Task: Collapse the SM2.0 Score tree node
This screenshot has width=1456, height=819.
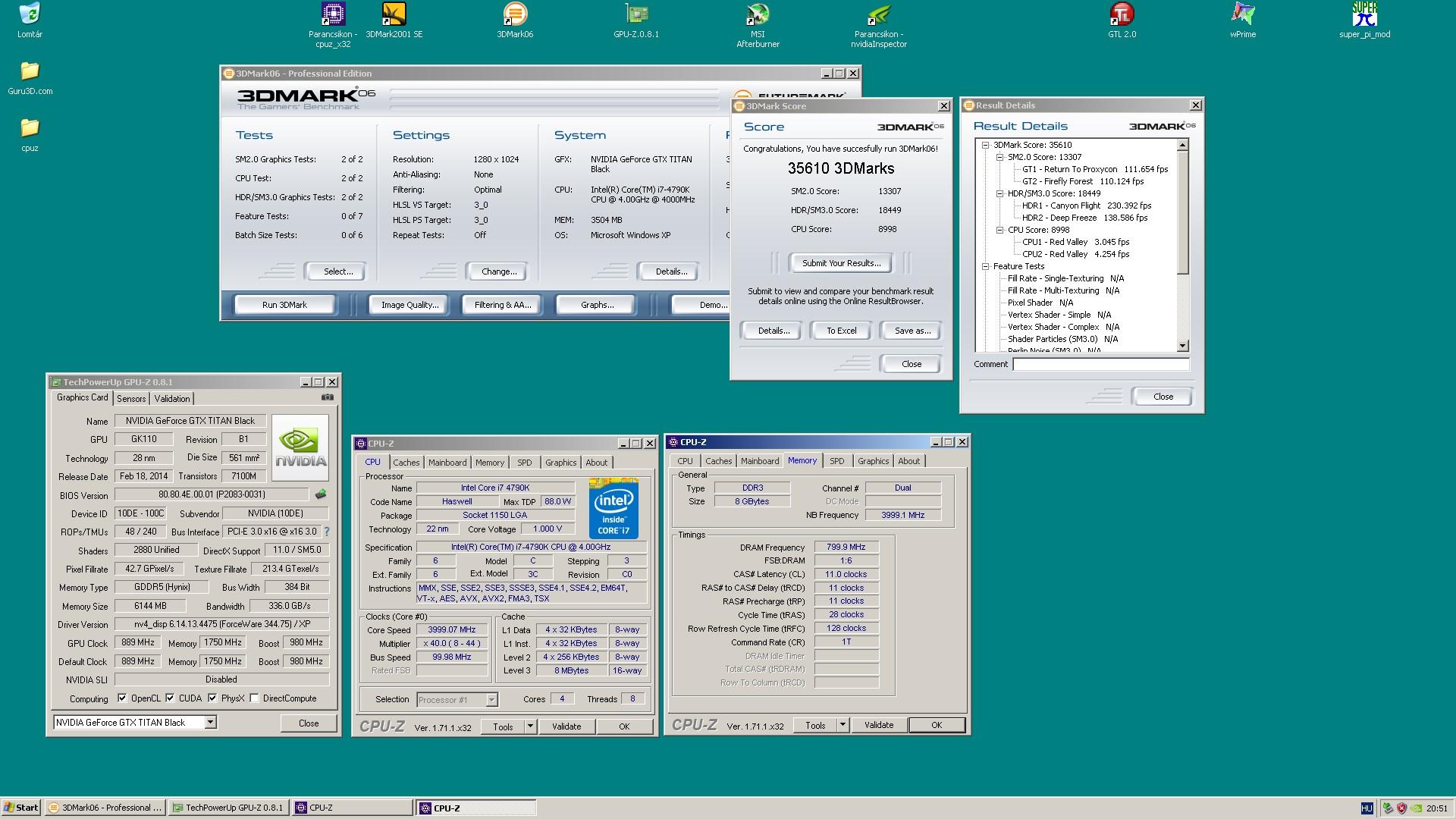Action: (999, 157)
